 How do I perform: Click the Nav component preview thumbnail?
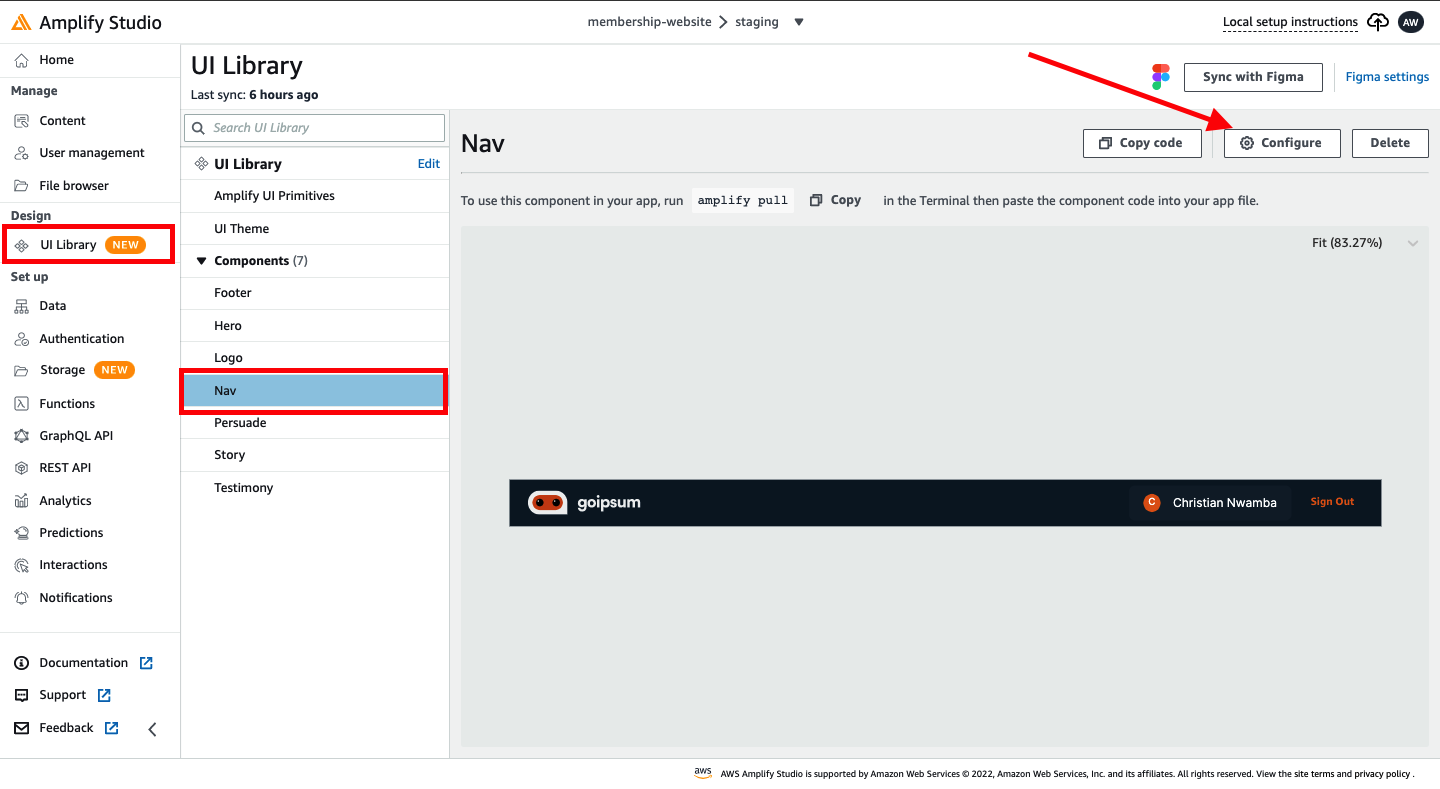(x=945, y=503)
